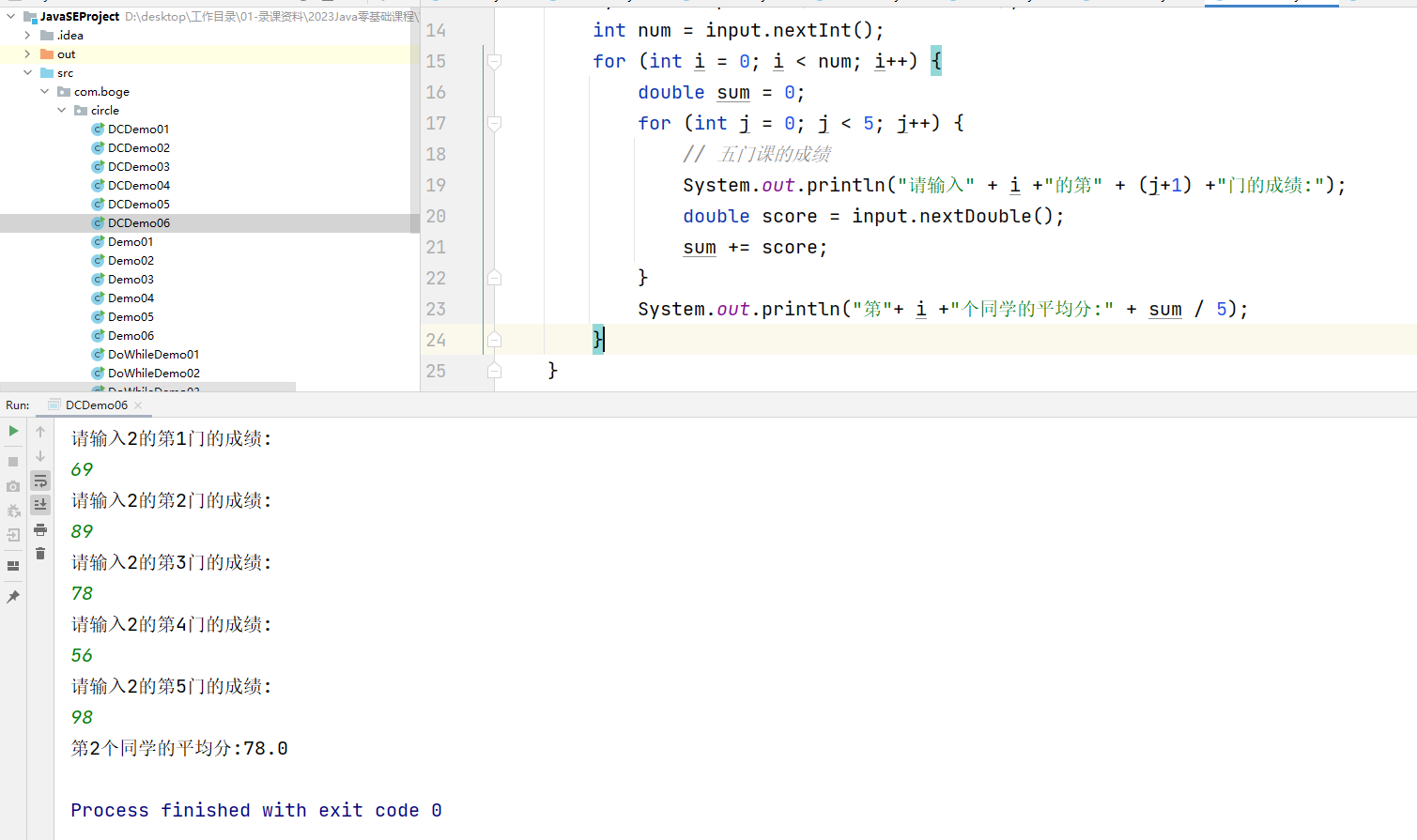Image resolution: width=1417 pixels, height=840 pixels.
Task: Click console output '第2个同学的平均分:78.0'
Action: (179, 748)
